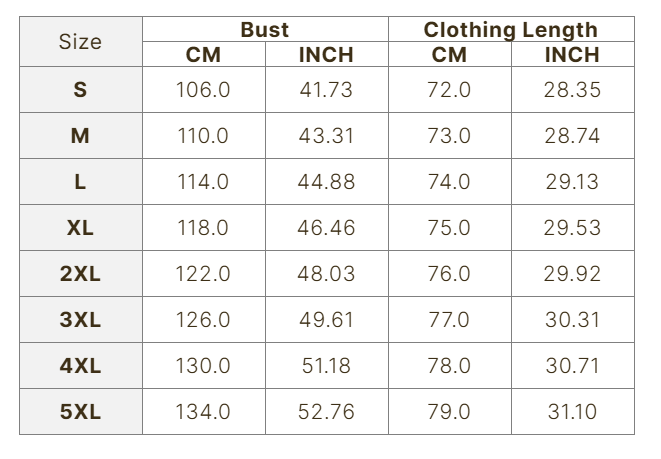This screenshot has height=459, width=661.
Task: Click the 2XL size row label
Action: tap(80, 274)
